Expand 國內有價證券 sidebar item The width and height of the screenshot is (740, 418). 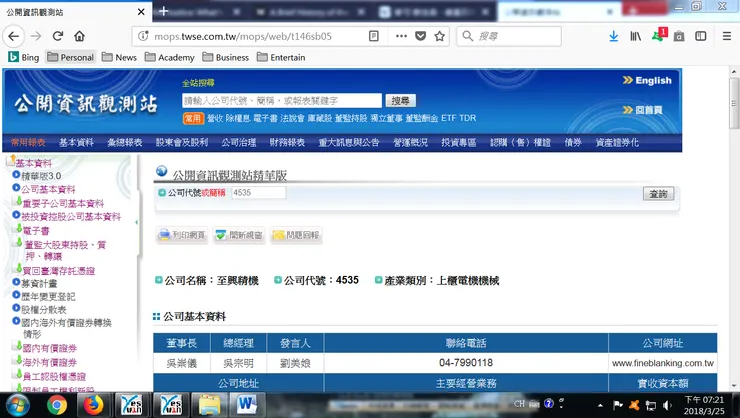(x=49, y=348)
